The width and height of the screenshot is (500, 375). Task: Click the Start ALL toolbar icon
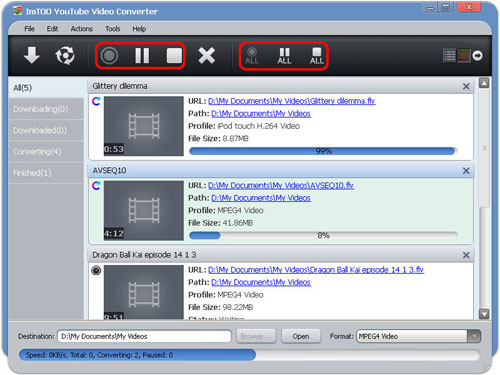coord(252,56)
